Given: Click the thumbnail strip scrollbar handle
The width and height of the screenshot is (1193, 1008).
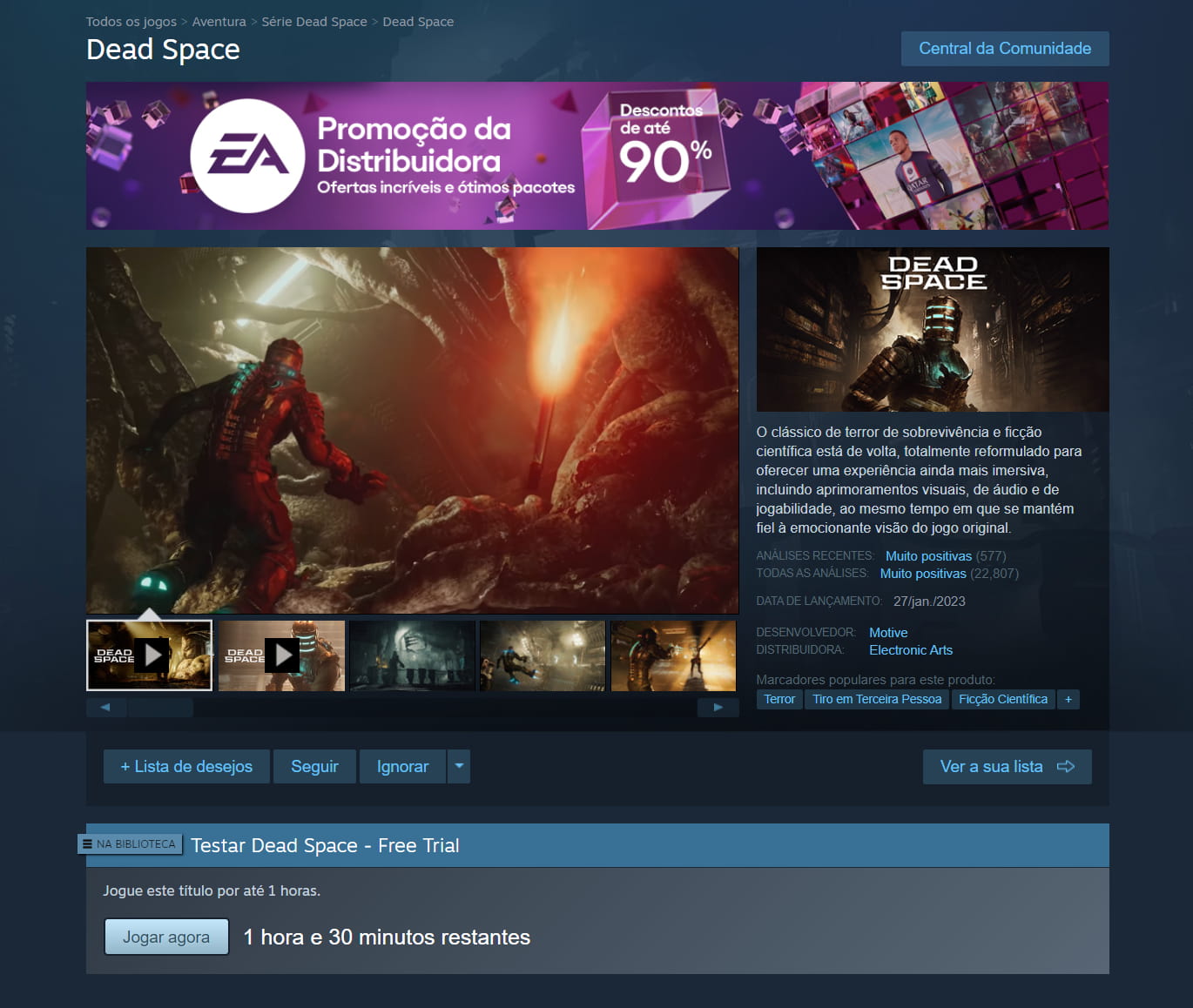Looking at the screenshot, I should [x=160, y=707].
